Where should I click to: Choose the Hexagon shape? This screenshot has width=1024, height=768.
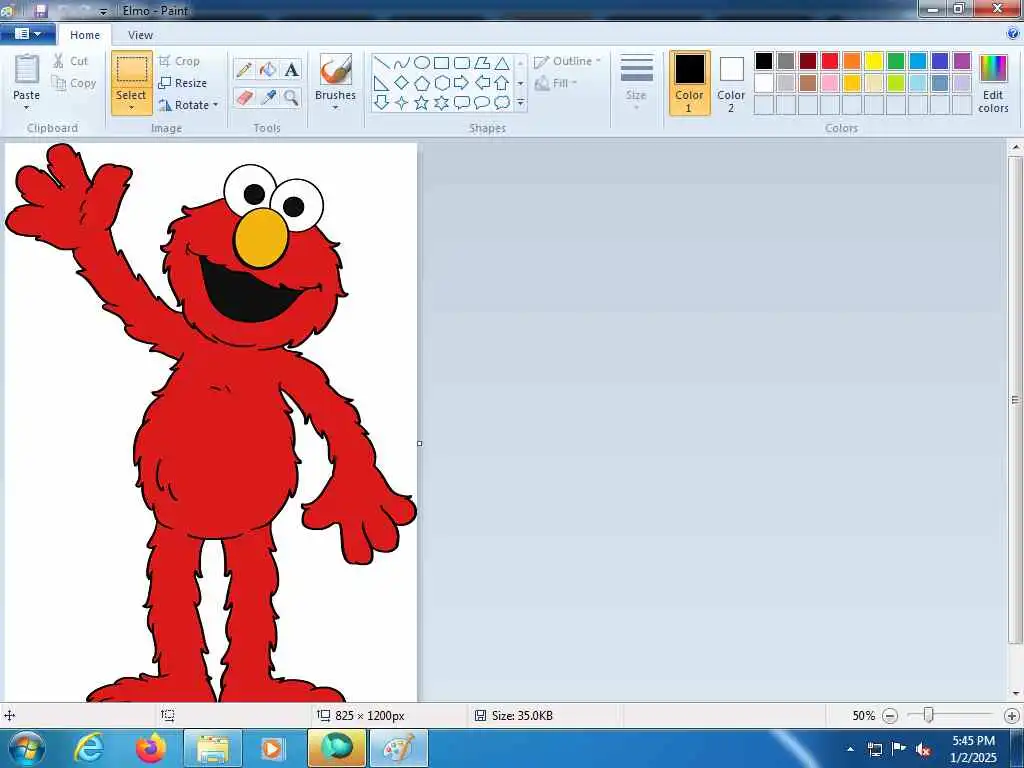pyautogui.click(x=441, y=83)
